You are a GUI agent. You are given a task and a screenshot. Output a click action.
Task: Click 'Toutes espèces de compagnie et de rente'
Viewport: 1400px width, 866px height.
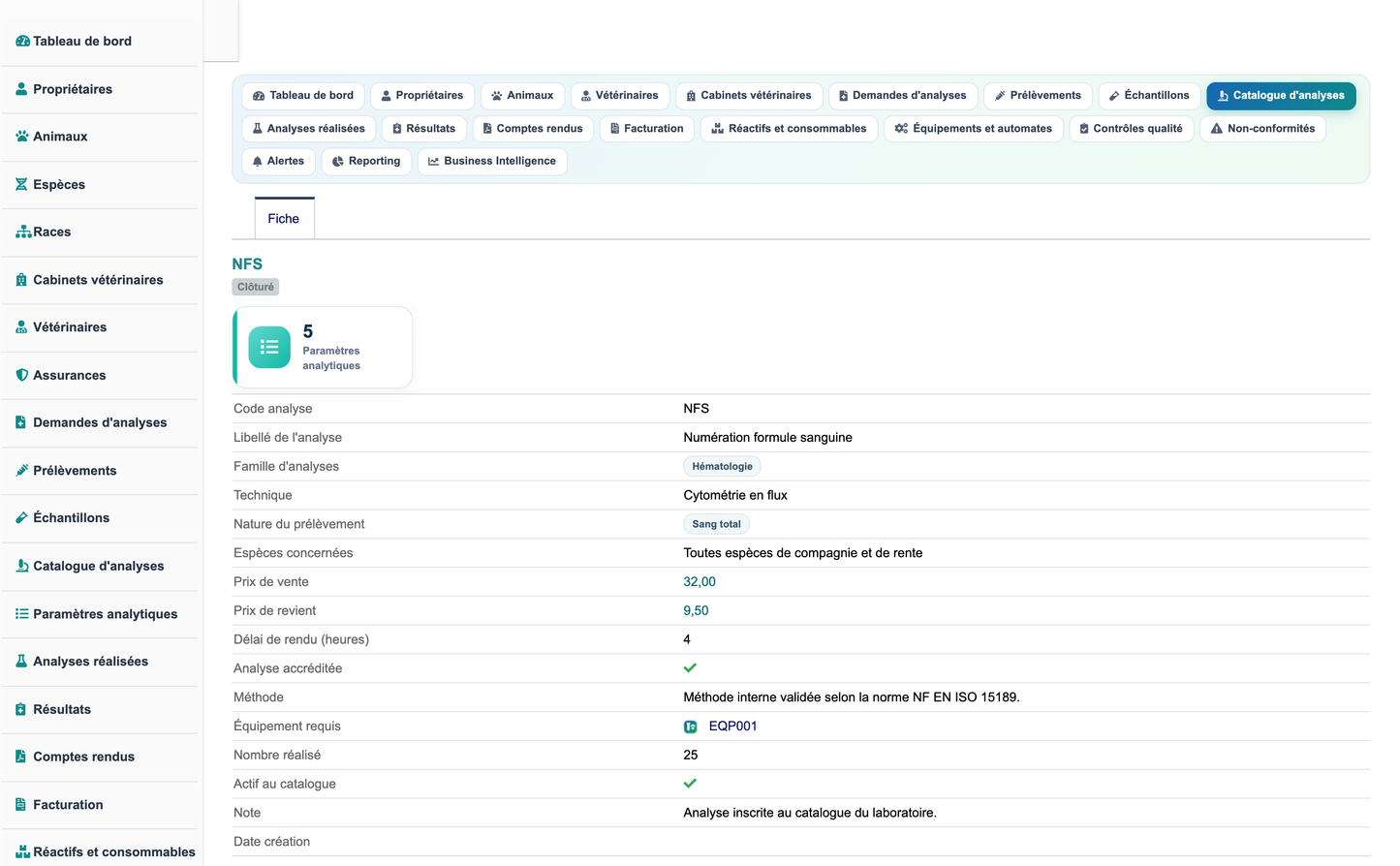(803, 553)
